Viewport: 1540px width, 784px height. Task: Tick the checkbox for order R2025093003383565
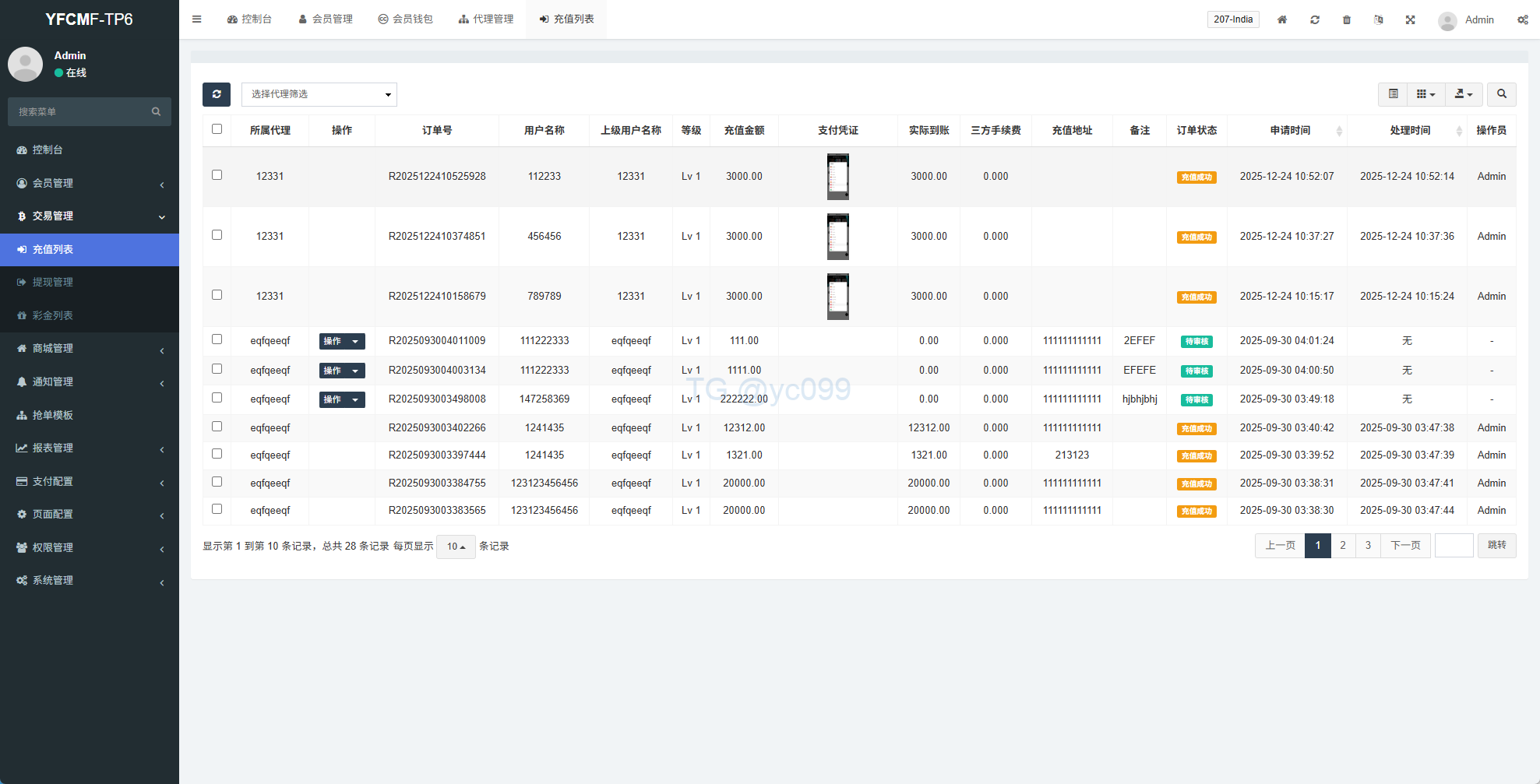(x=217, y=509)
